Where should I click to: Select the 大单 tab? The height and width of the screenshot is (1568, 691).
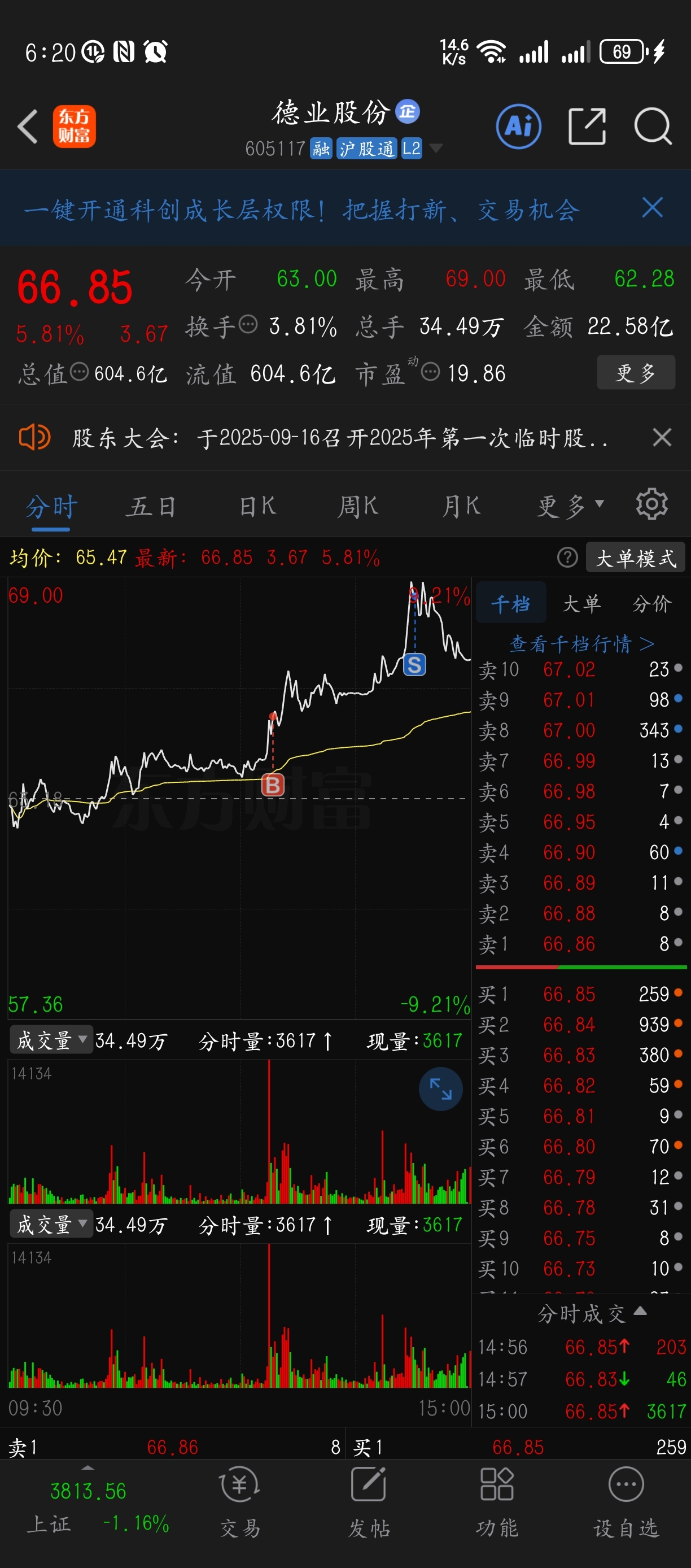click(x=581, y=603)
